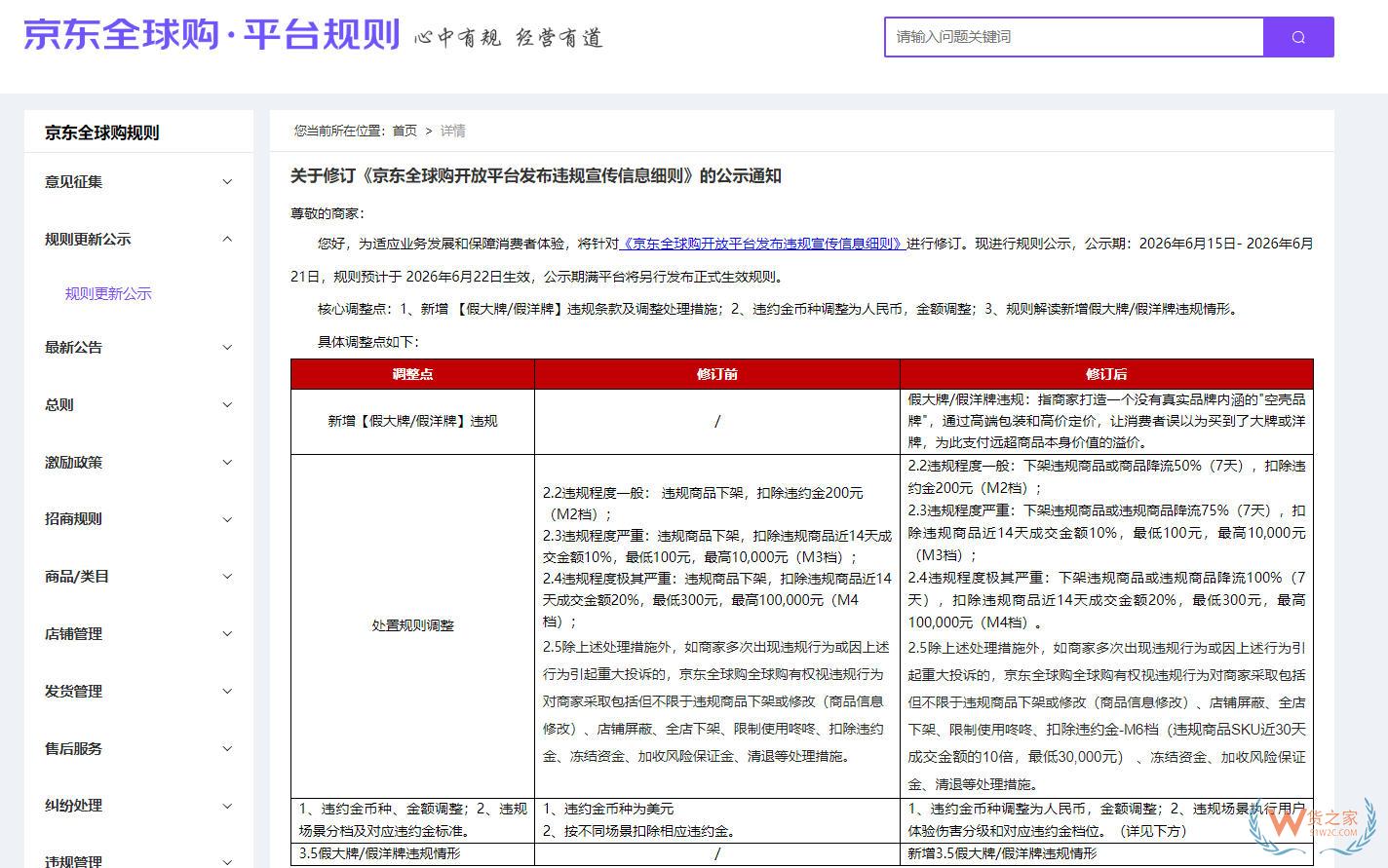Open the 商品/类目 menu item
The image size is (1388, 868).
pos(77,576)
